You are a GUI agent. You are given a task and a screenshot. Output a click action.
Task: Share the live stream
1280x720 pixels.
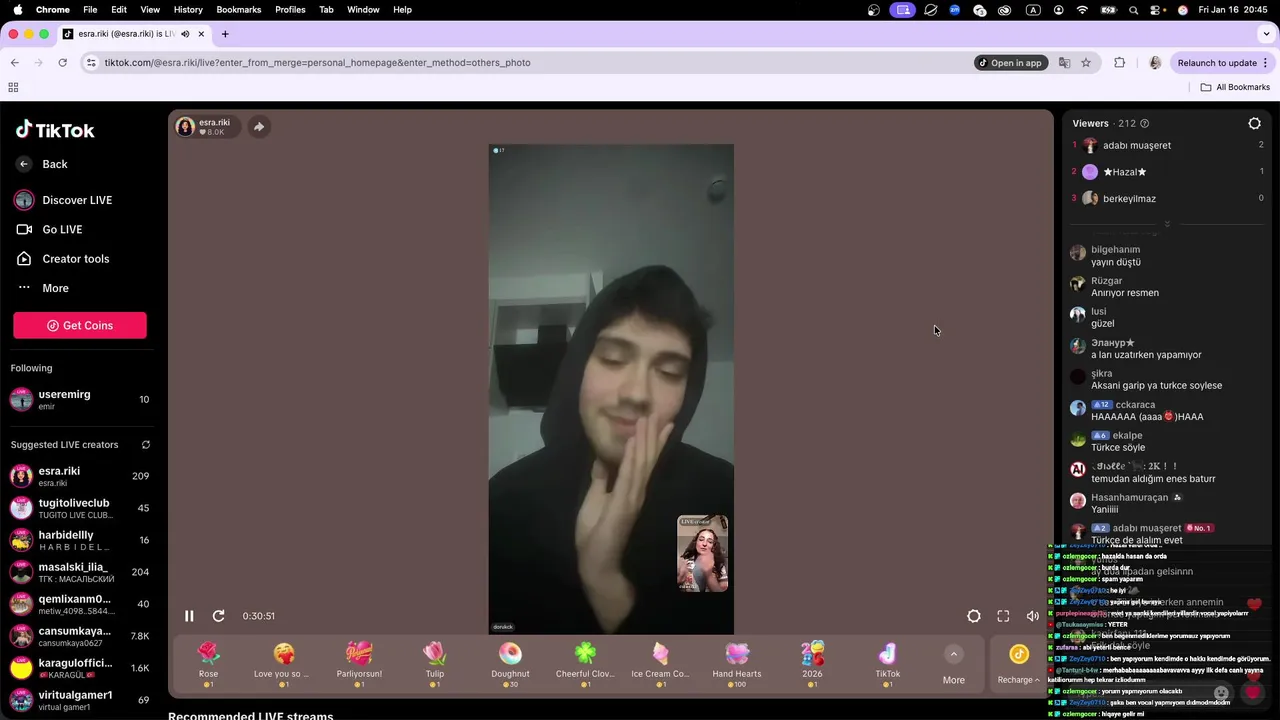259,127
